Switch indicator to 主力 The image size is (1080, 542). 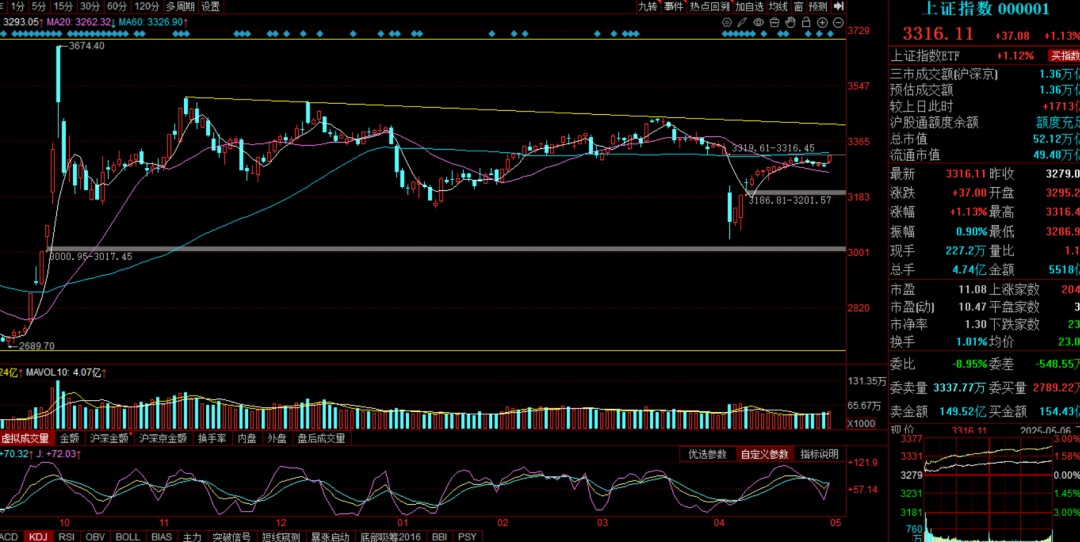pyautogui.click(x=192, y=536)
